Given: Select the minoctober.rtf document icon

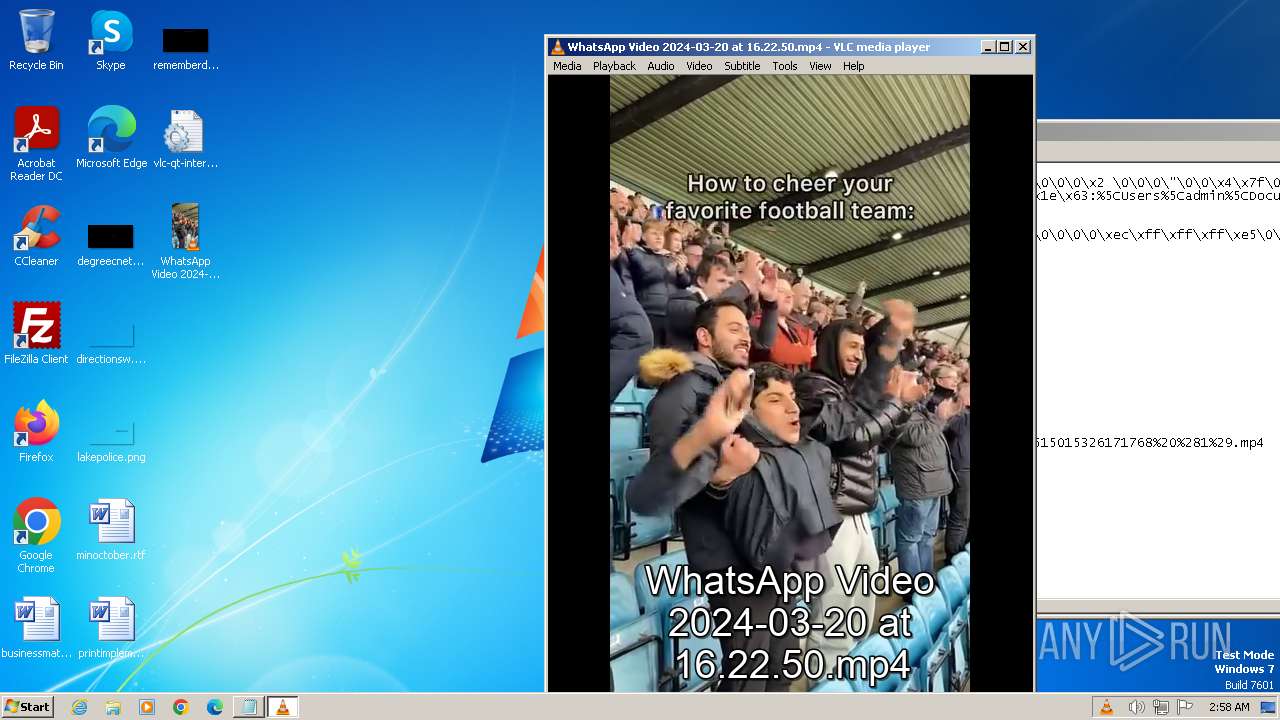Looking at the screenshot, I should tap(111, 530).
